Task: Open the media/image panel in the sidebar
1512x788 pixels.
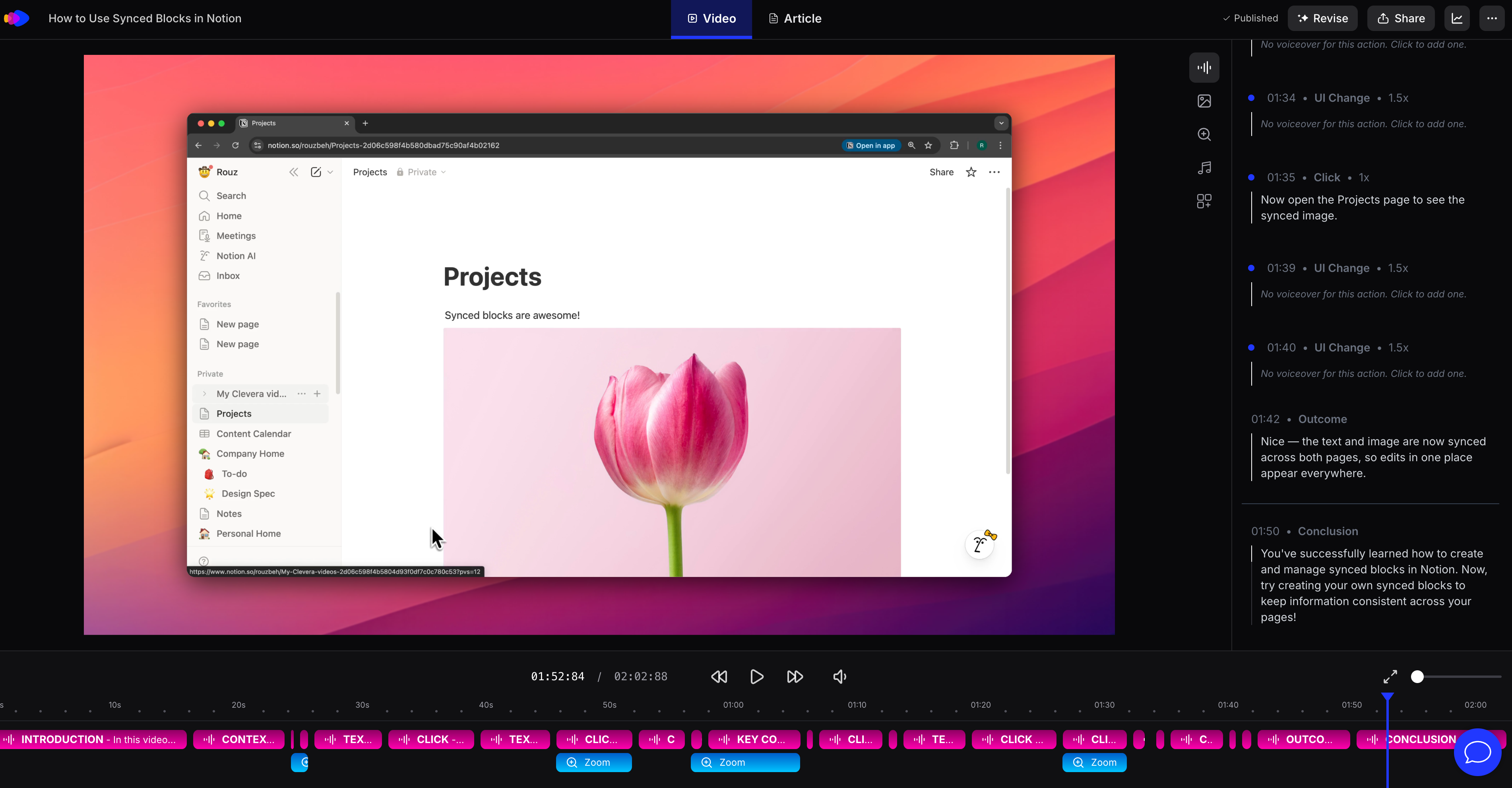Action: pyautogui.click(x=1204, y=101)
